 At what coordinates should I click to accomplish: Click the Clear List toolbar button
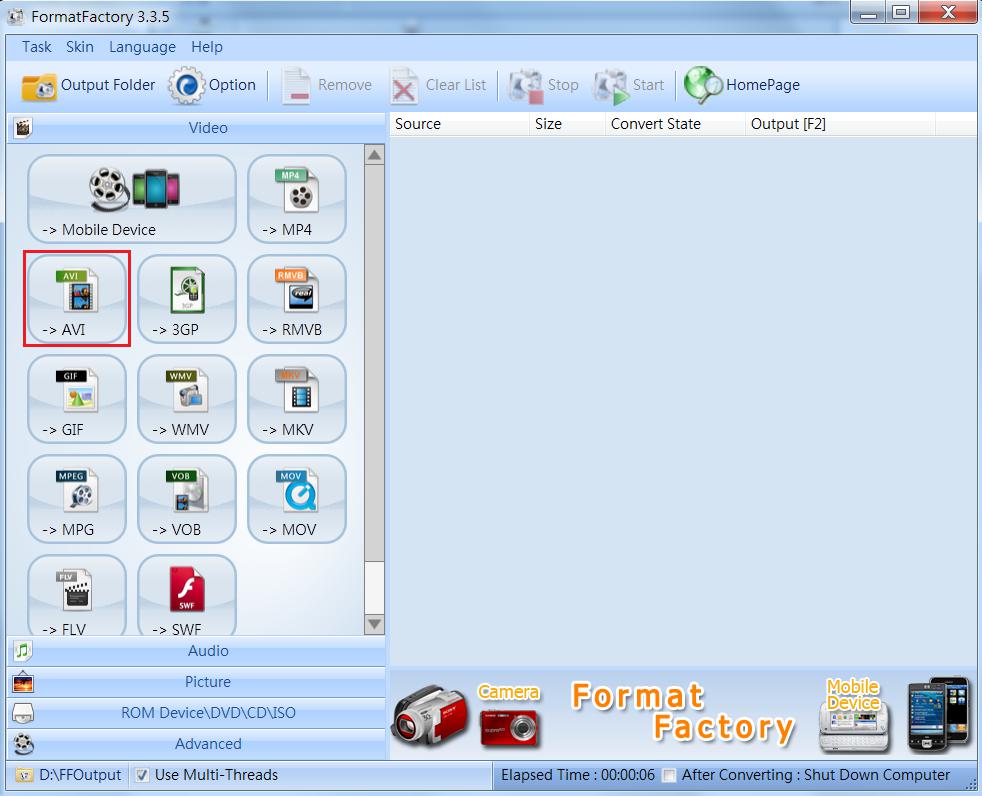coord(439,85)
